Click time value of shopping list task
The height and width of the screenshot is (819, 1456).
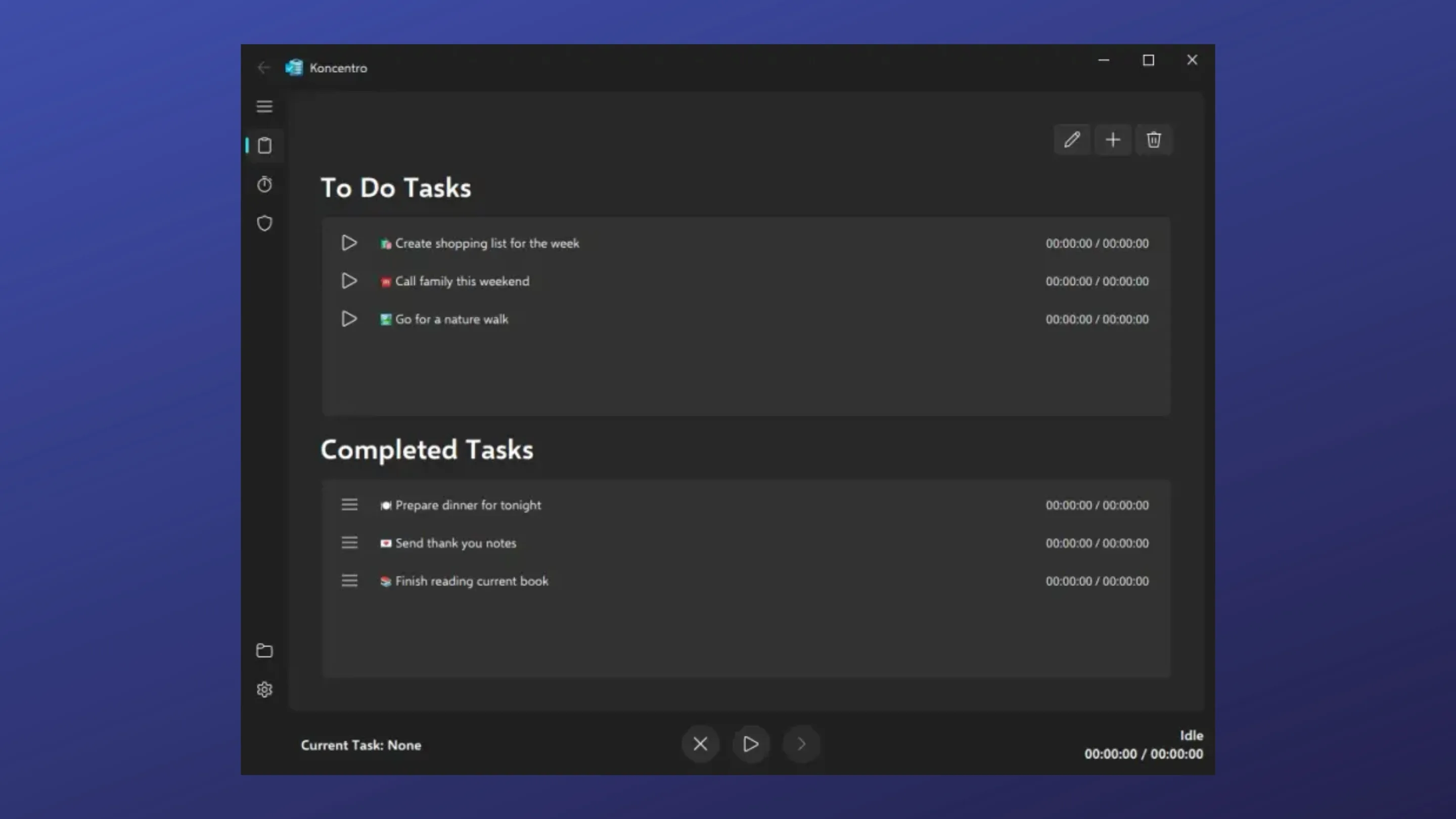coord(1097,244)
